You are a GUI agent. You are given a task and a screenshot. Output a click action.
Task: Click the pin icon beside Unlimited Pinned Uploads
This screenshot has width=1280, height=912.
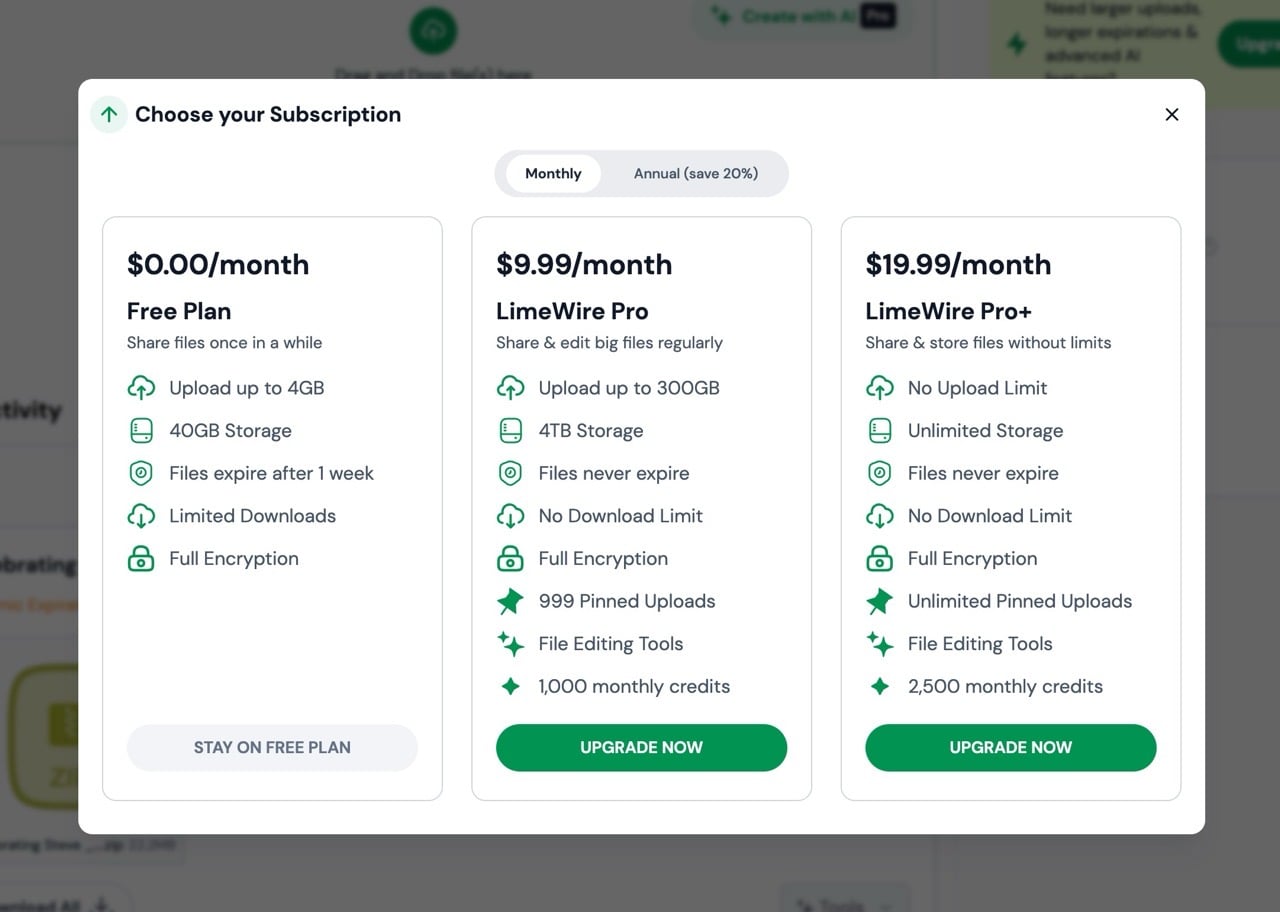tap(879, 601)
